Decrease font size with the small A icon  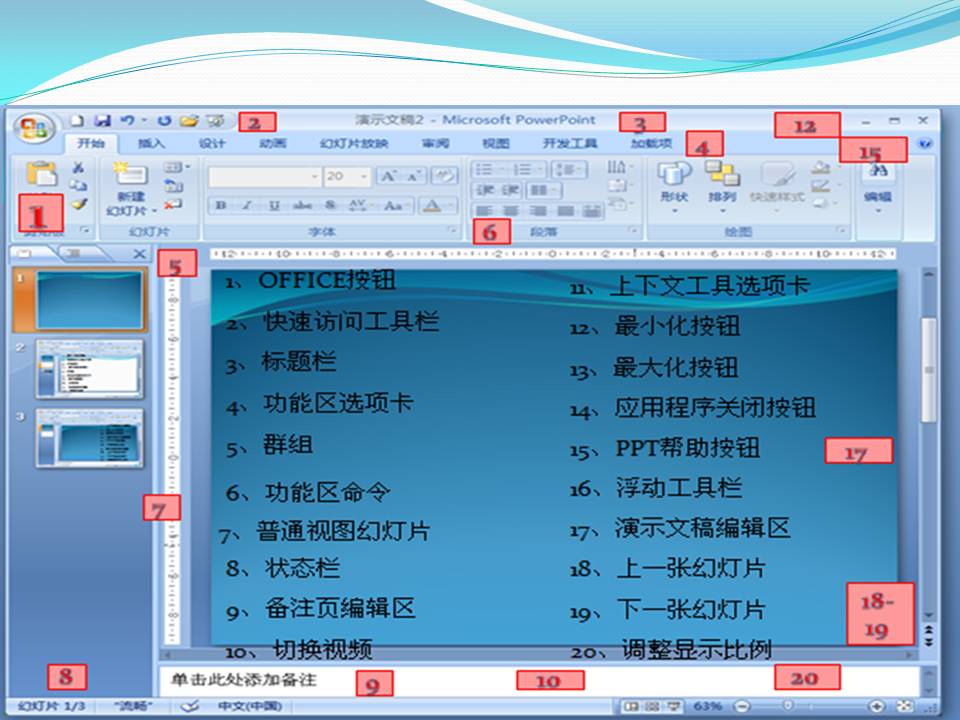point(413,176)
